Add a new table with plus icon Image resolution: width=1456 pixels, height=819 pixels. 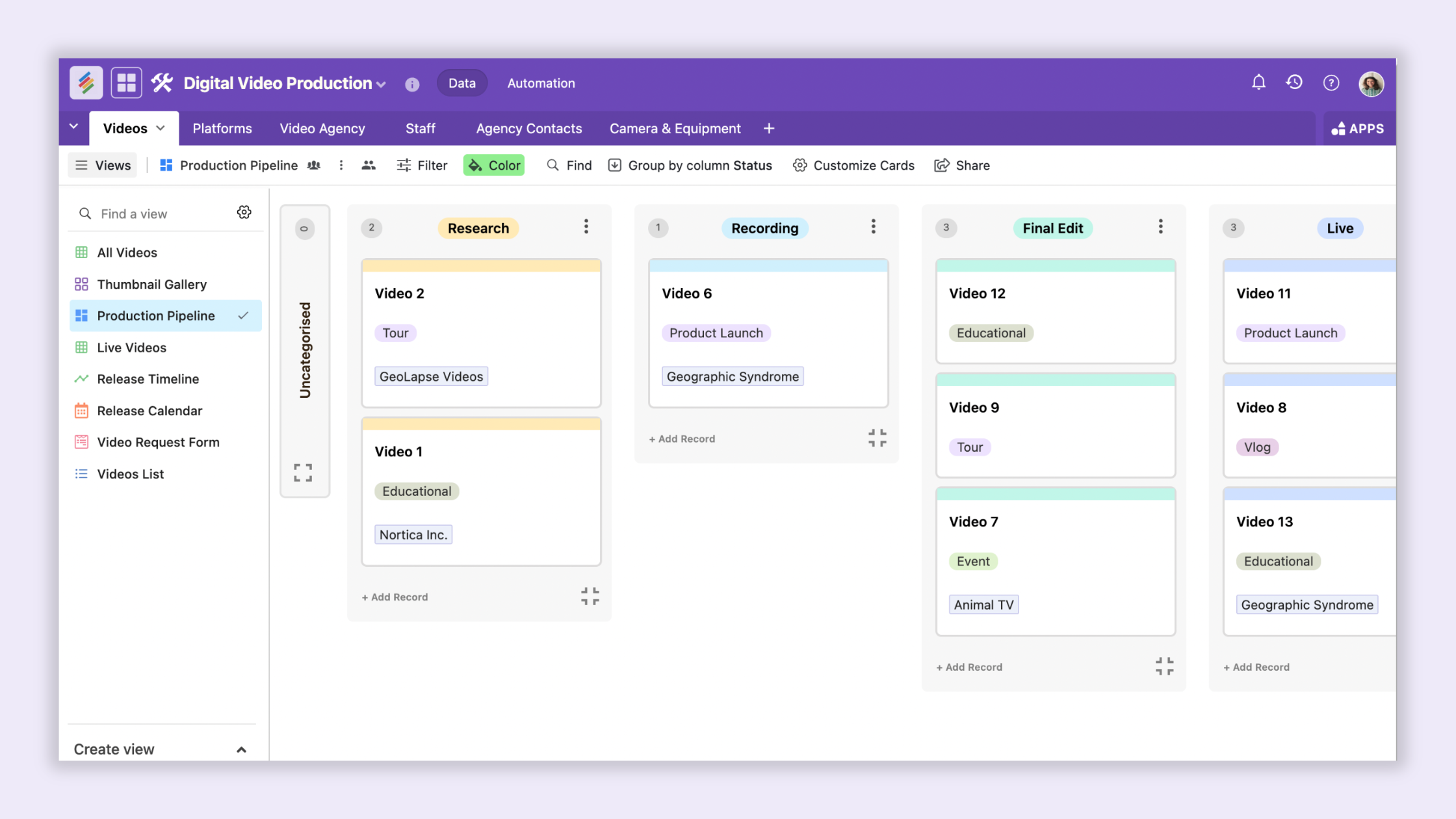coord(769,129)
